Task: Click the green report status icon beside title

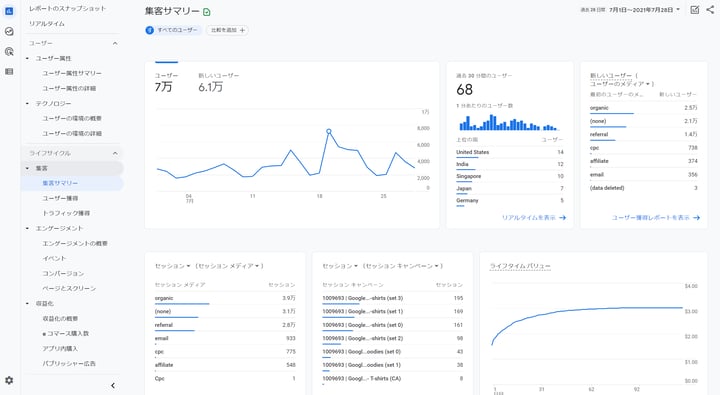Action: pyautogui.click(x=207, y=12)
